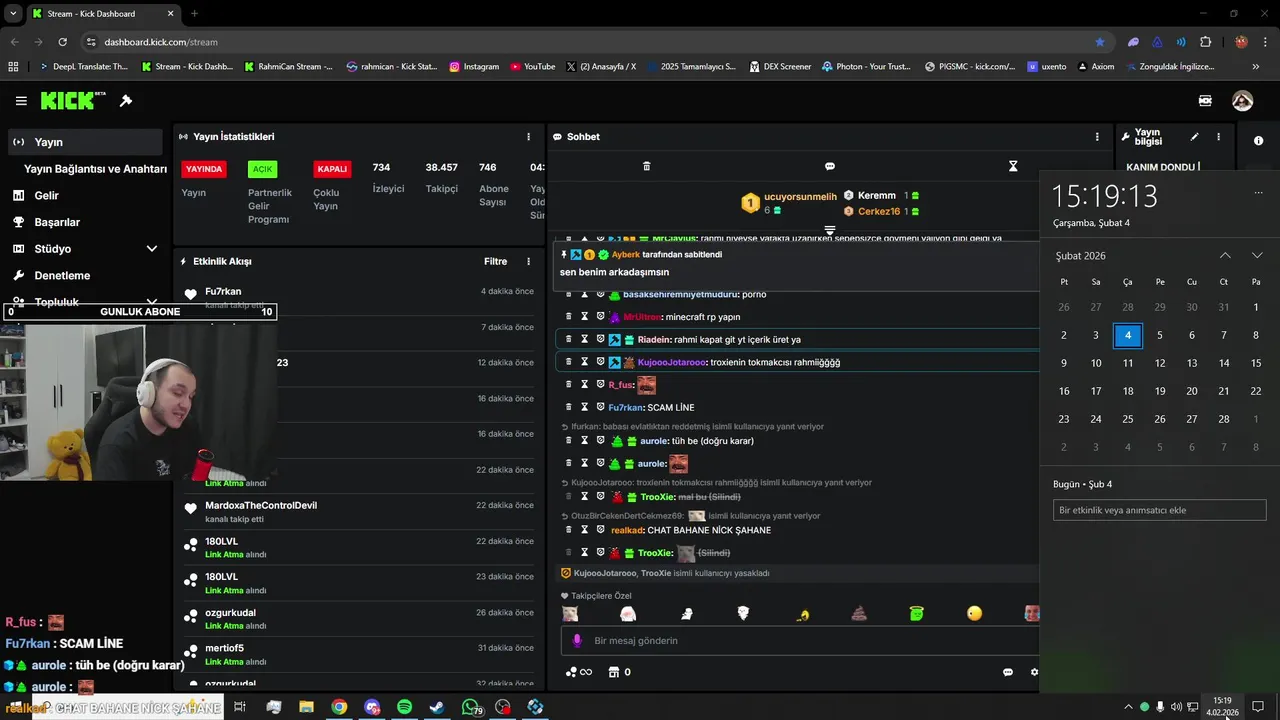Open the multistream icon in top header
Image resolution: width=1280 pixels, height=720 pixels.
tap(1205, 101)
